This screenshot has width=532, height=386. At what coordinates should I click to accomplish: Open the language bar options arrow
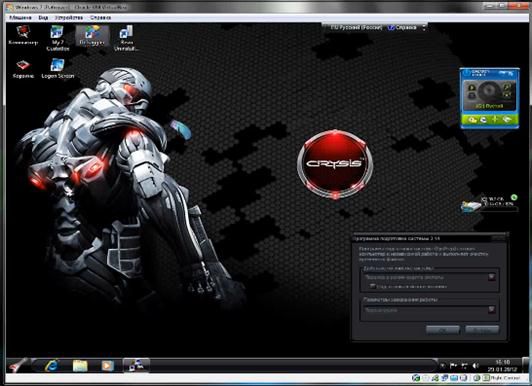[424, 27]
